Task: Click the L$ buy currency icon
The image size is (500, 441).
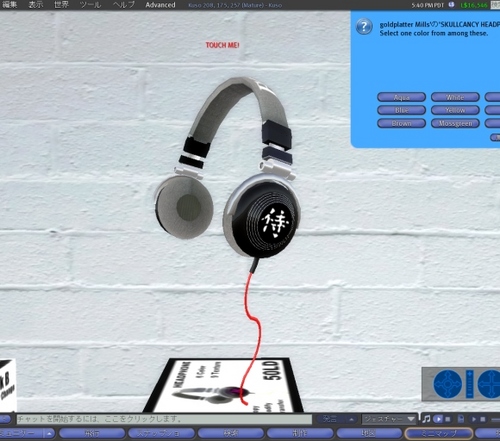Action: coord(452,5)
